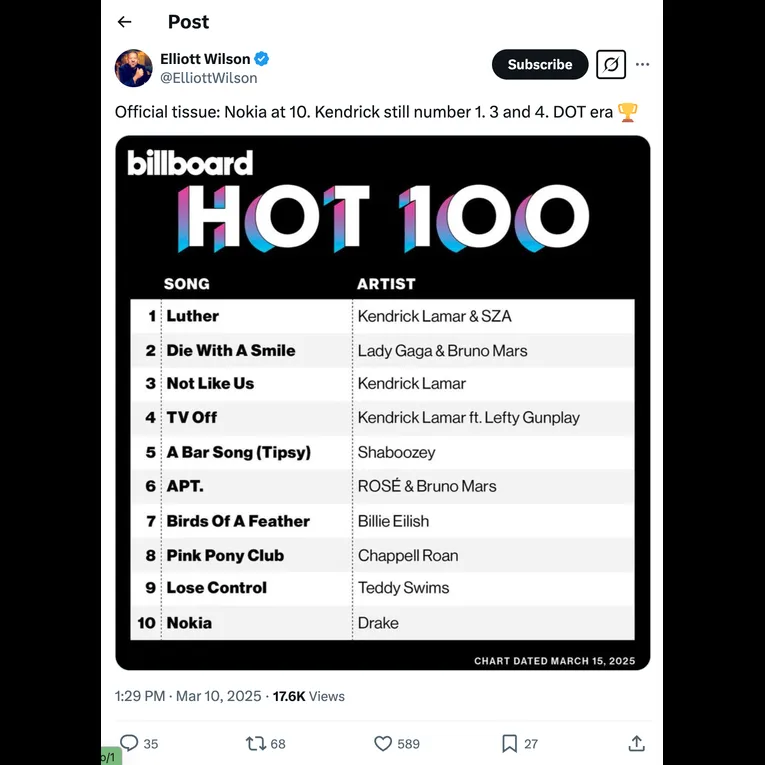
Task: Open Elliott Wilson's profile picture
Action: point(134,67)
